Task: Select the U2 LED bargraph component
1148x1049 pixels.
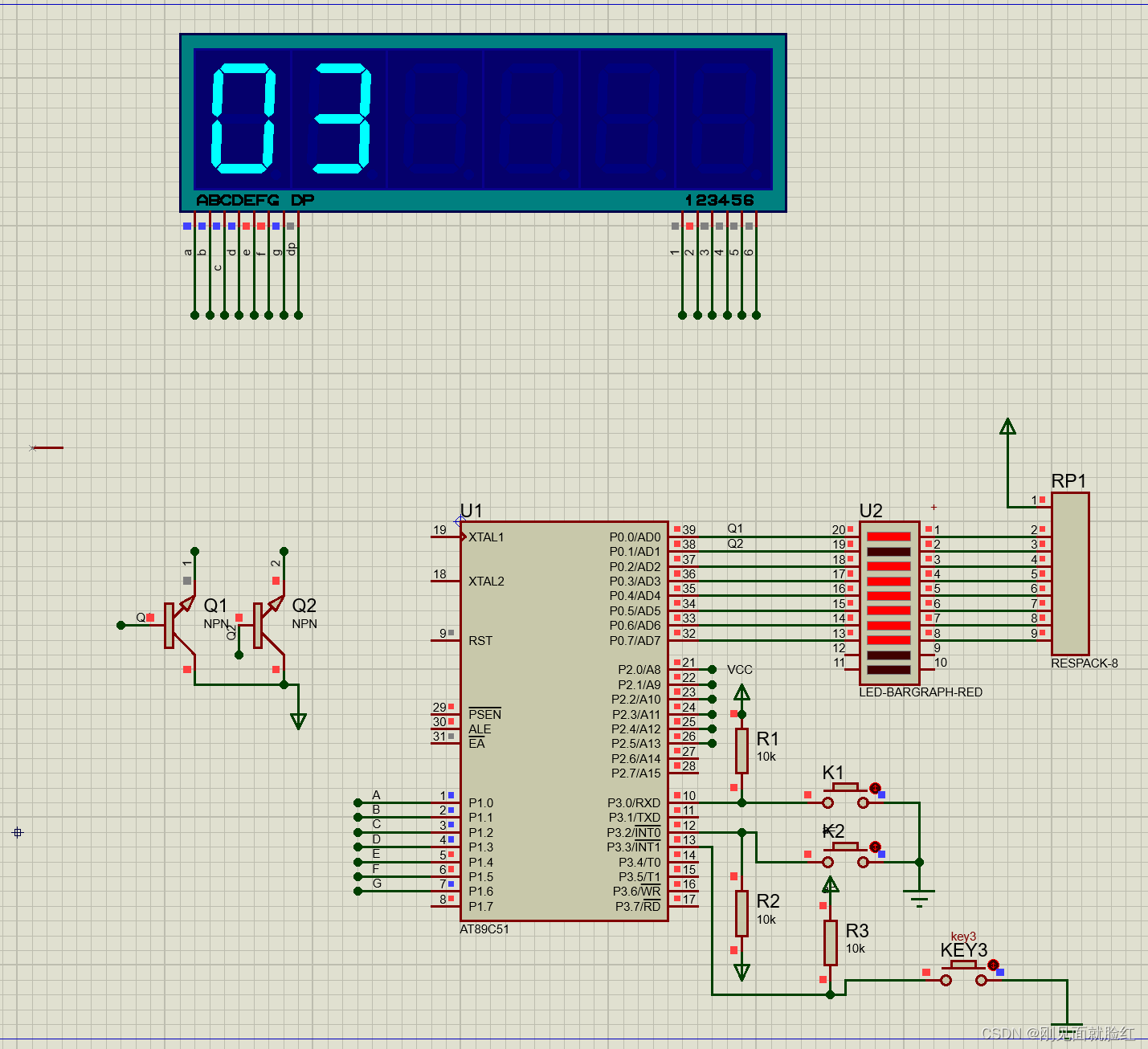Action: [889, 602]
